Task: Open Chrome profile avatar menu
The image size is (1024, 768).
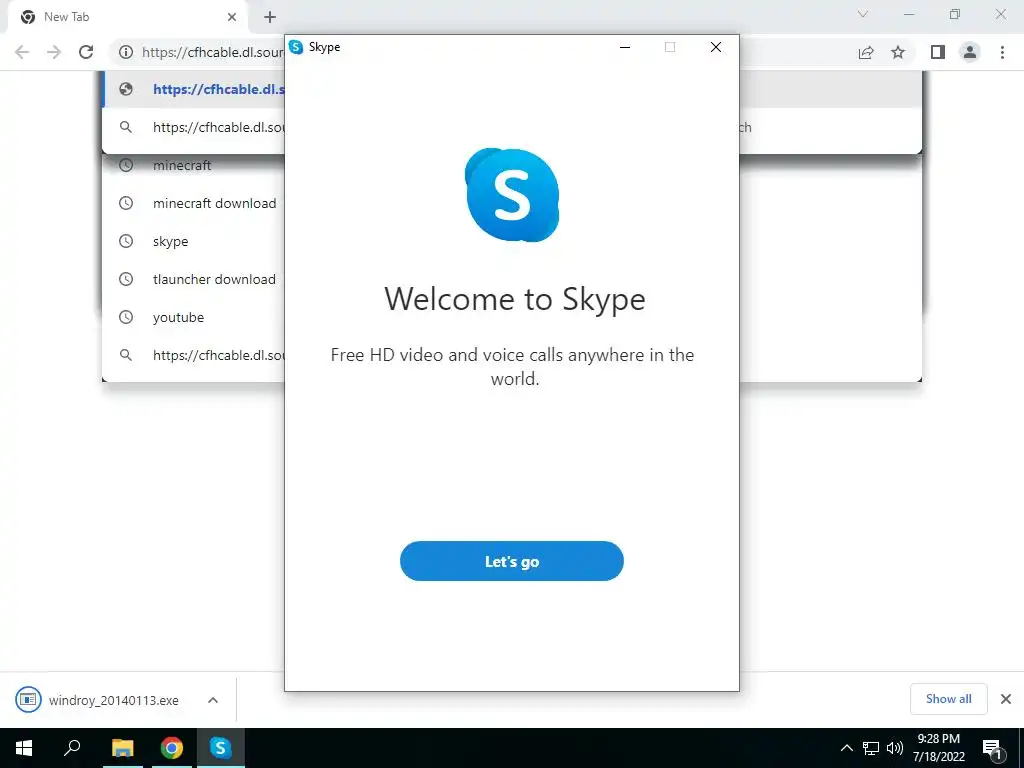Action: (970, 52)
